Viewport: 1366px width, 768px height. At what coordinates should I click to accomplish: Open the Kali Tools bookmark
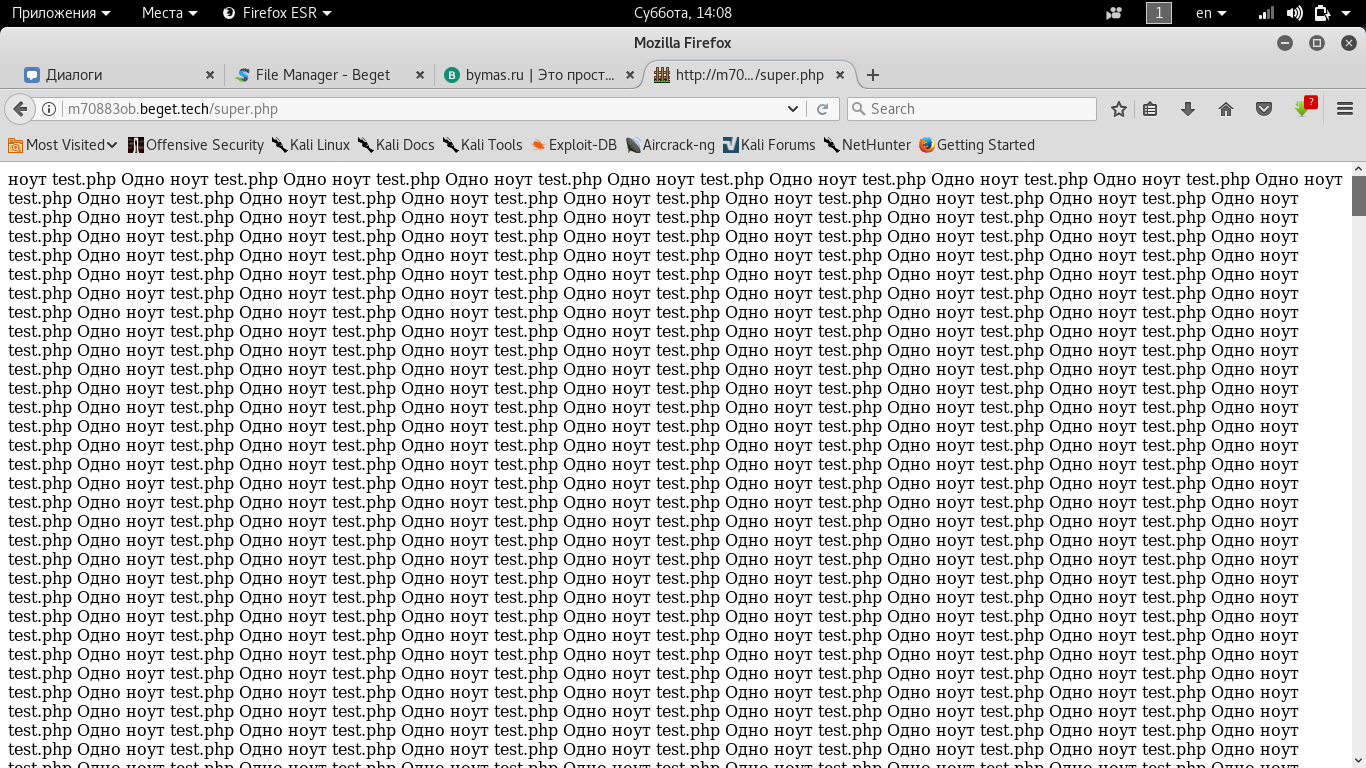pyautogui.click(x=483, y=145)
